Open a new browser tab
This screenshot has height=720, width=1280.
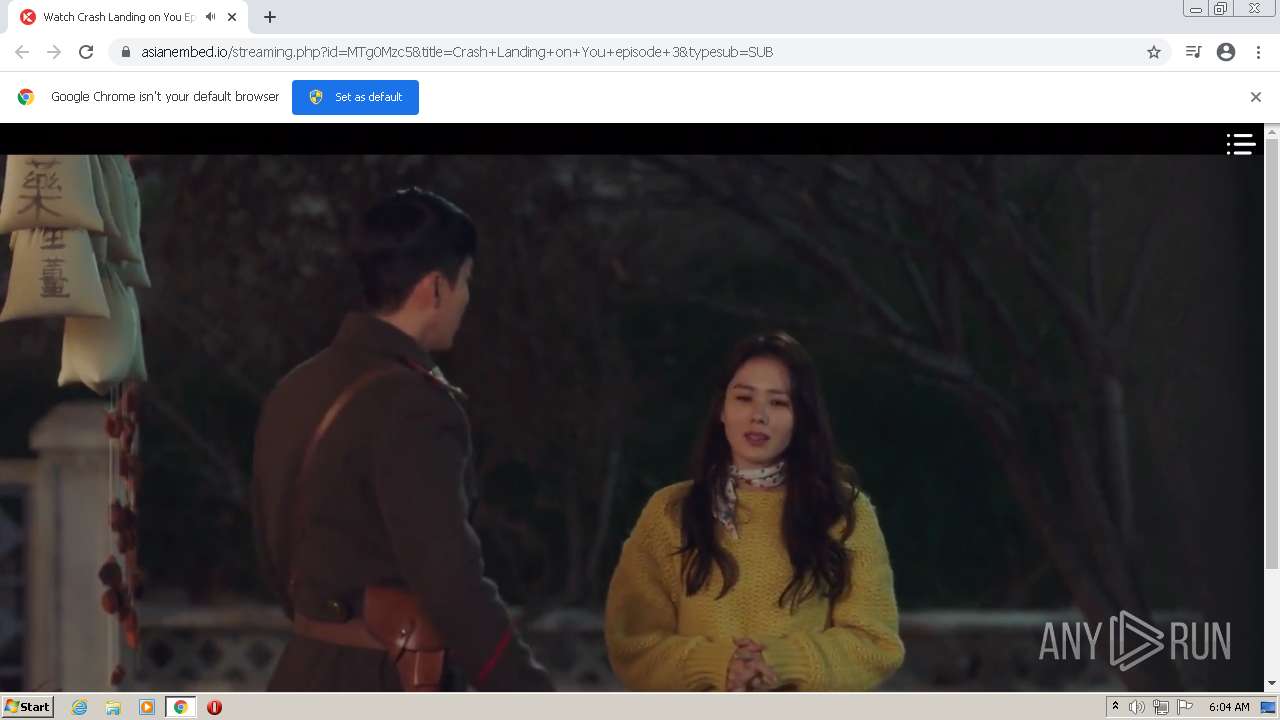(269, 17)
